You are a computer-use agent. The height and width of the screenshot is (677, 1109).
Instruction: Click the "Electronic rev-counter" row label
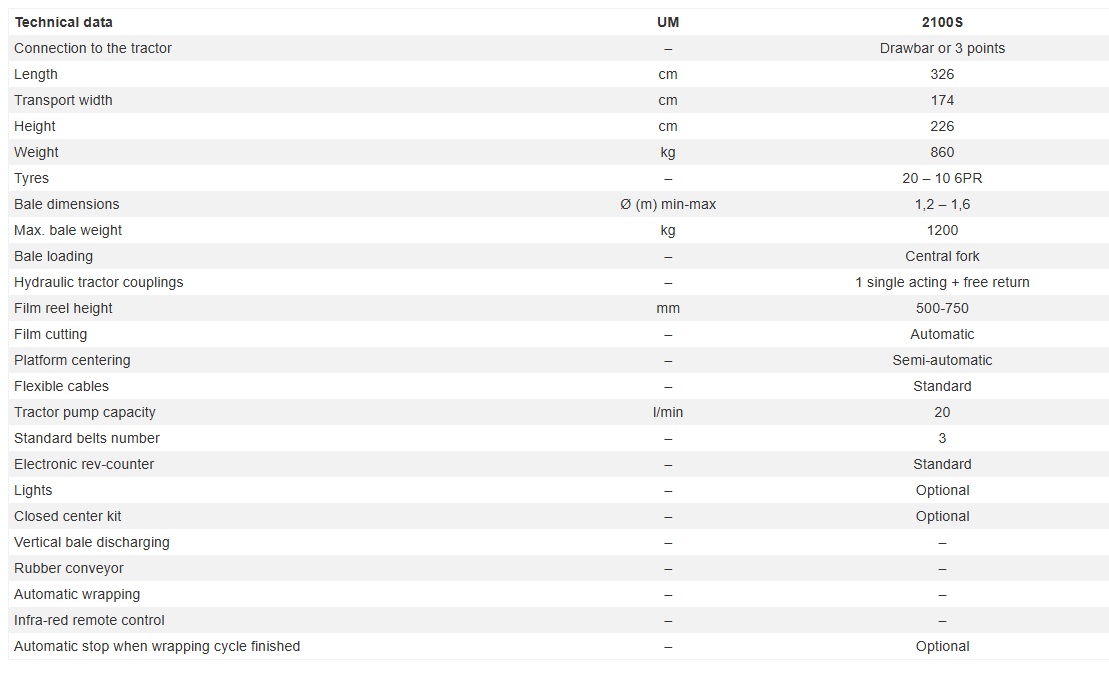(x=84, y=464)
